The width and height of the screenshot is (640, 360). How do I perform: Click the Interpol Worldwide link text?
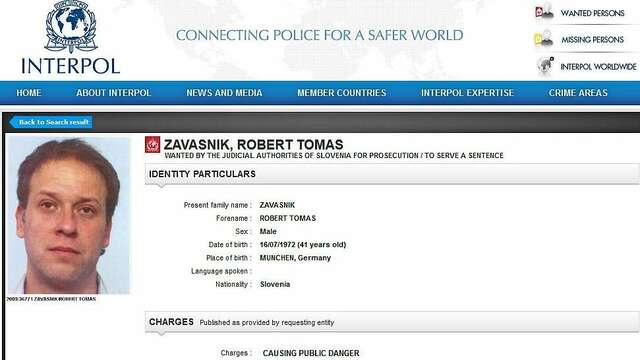[x=598, y=67]
